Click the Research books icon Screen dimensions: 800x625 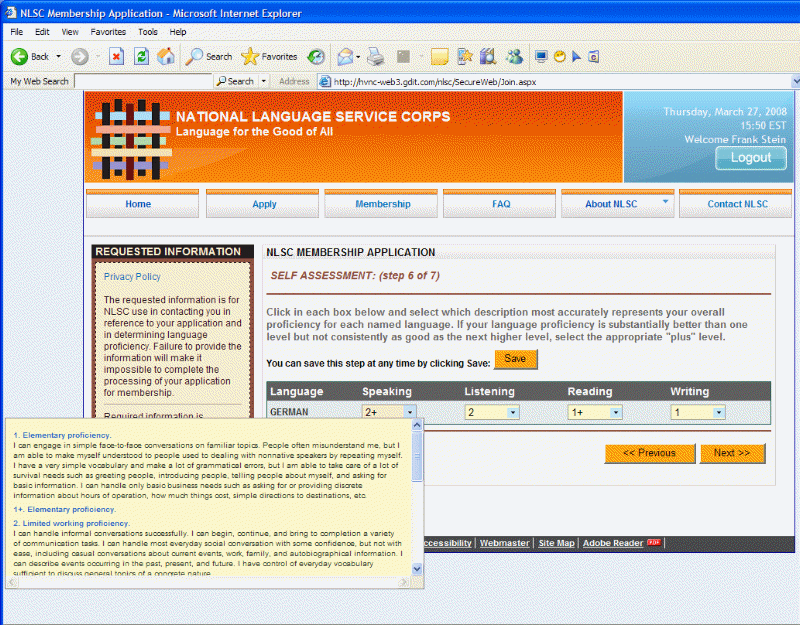488,57
